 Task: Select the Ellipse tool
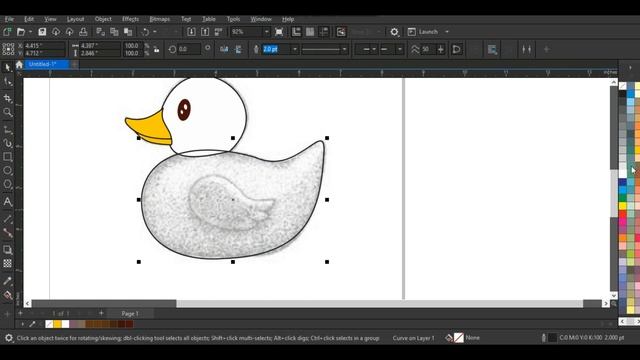[x=7, y=171]
